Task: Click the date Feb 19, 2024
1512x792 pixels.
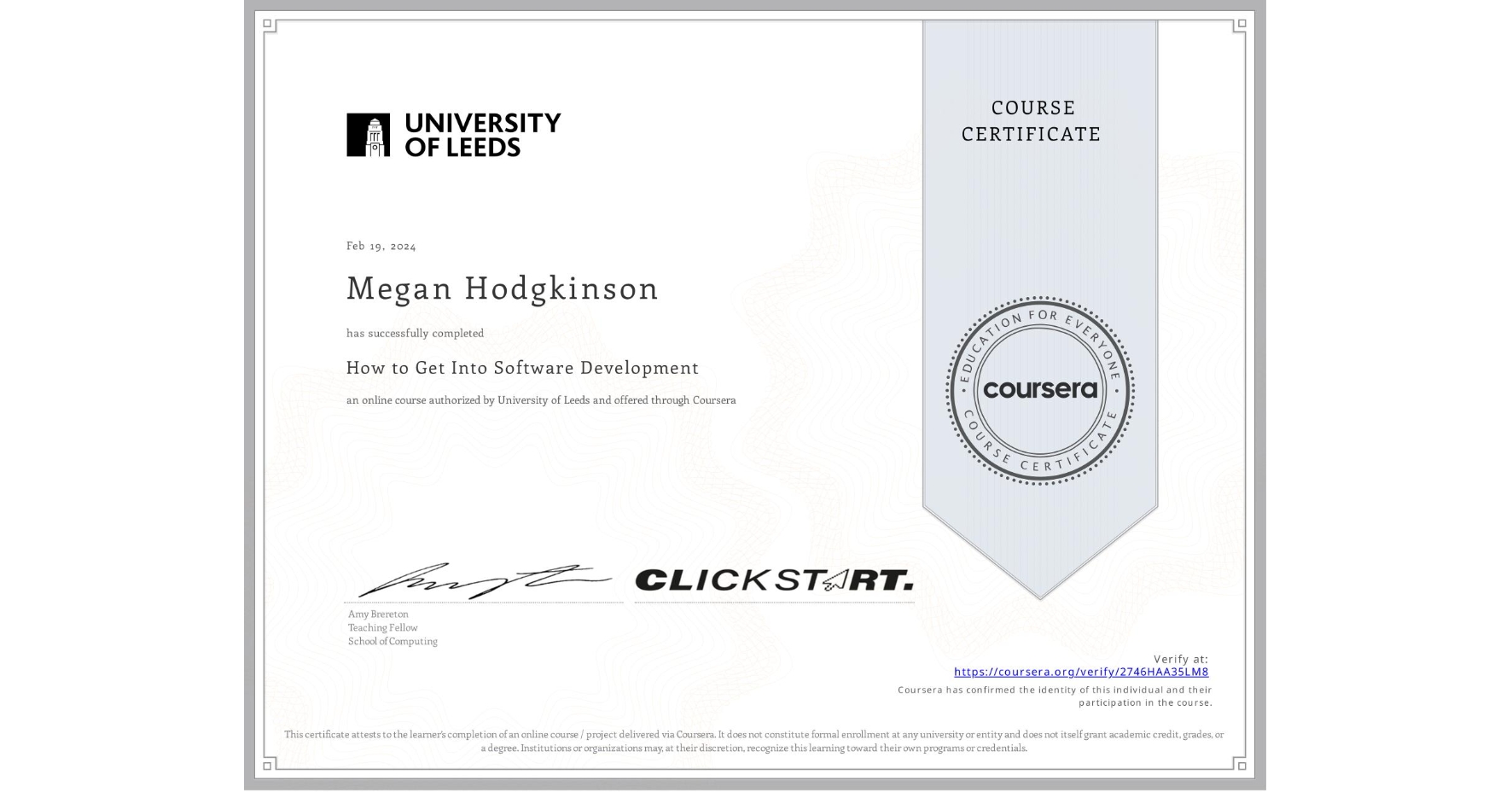Action: [x=381, y=246]
